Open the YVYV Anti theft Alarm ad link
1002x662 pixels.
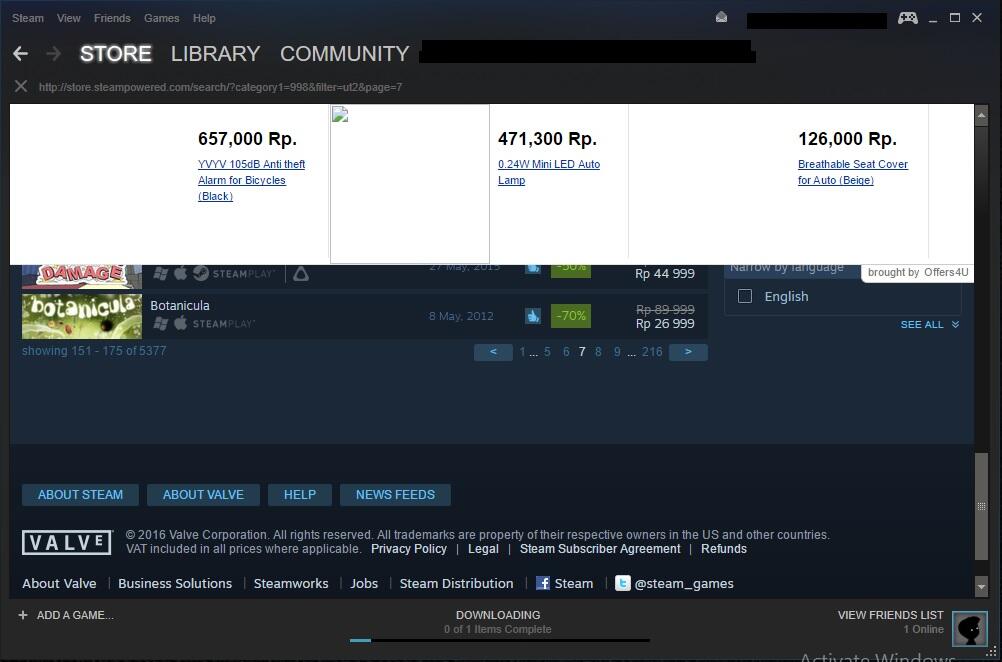point(251,180)
